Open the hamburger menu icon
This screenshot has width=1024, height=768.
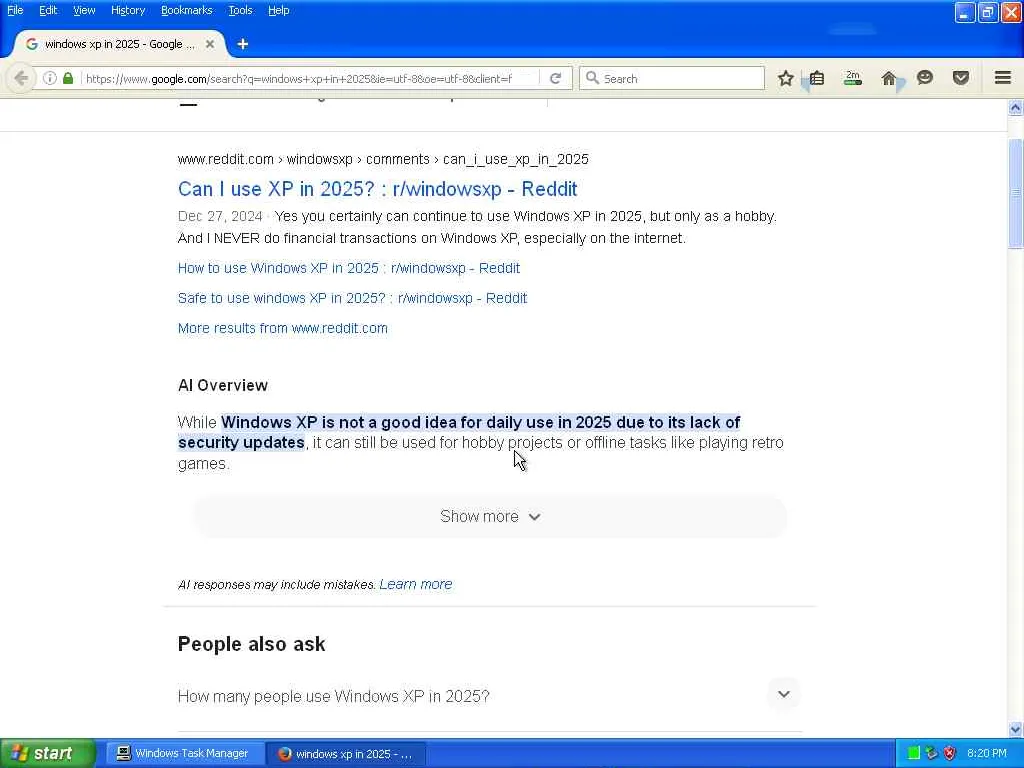(x=1003, y=78)
